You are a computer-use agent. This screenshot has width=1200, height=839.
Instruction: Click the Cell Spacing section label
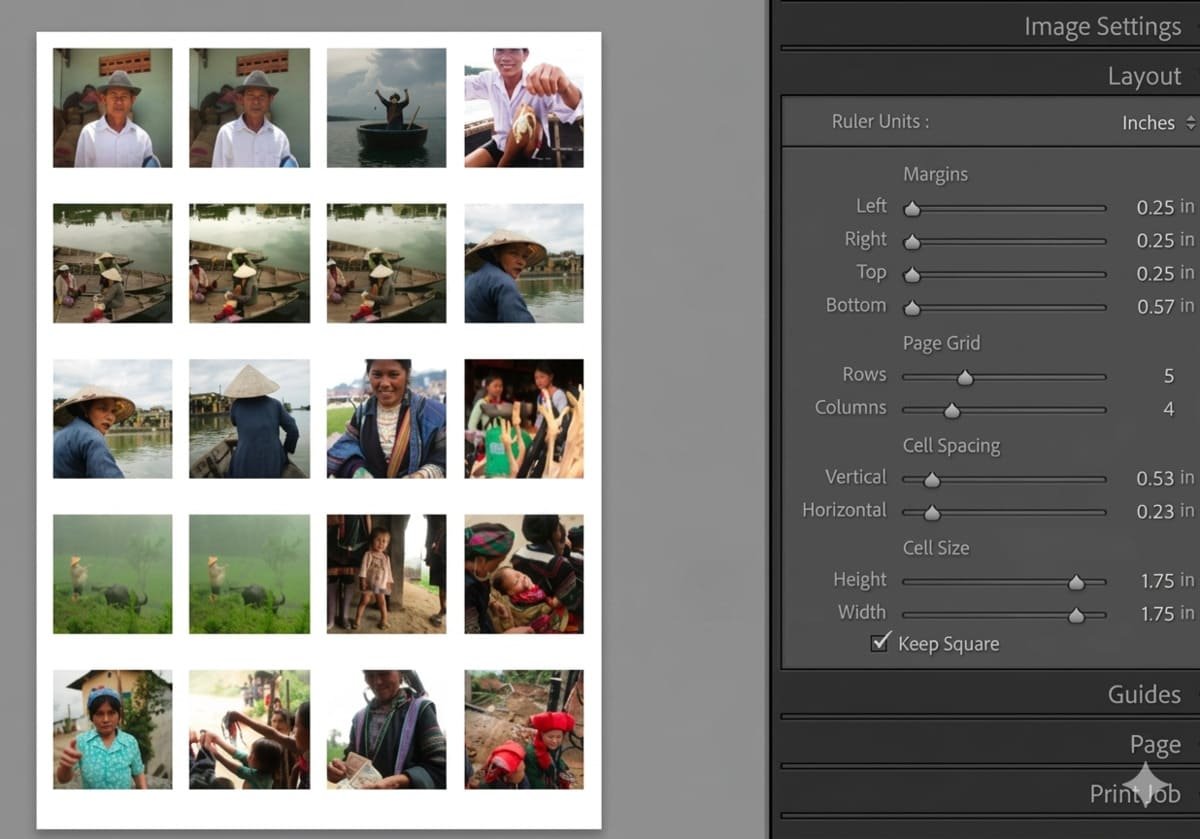(951, 446)
